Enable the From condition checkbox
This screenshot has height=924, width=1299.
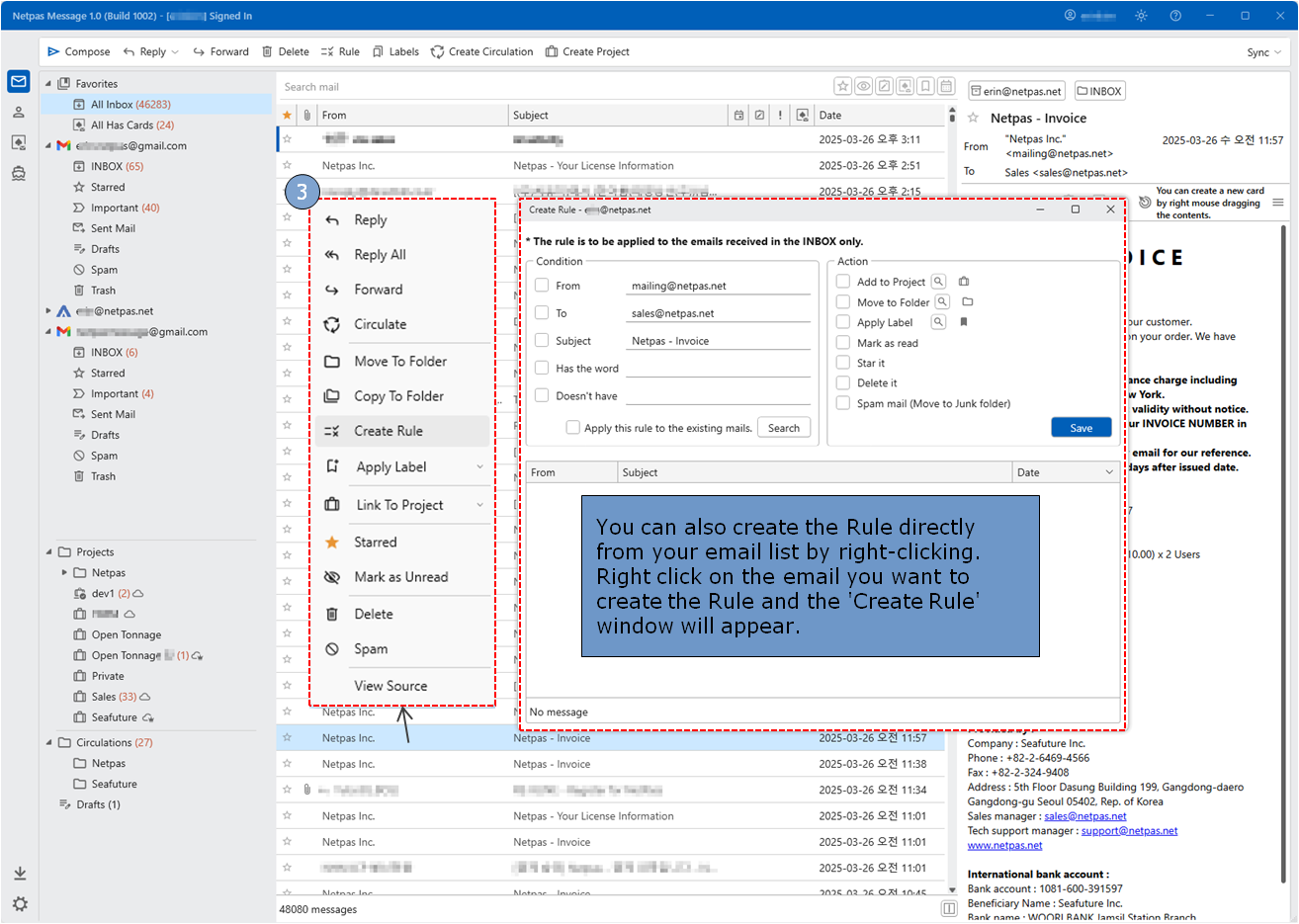click(542, 286)
